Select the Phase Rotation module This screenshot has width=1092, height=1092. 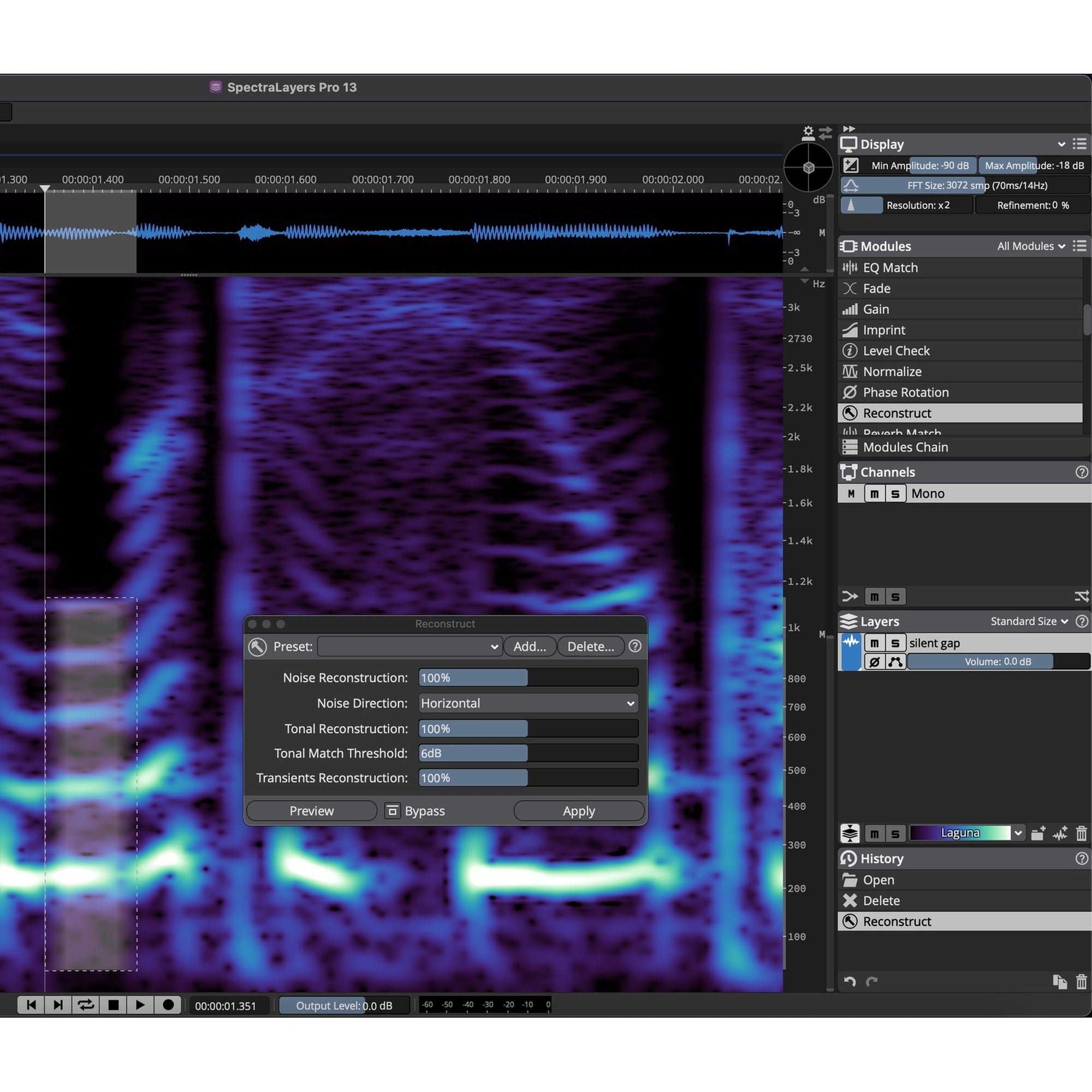coord(960,392)
